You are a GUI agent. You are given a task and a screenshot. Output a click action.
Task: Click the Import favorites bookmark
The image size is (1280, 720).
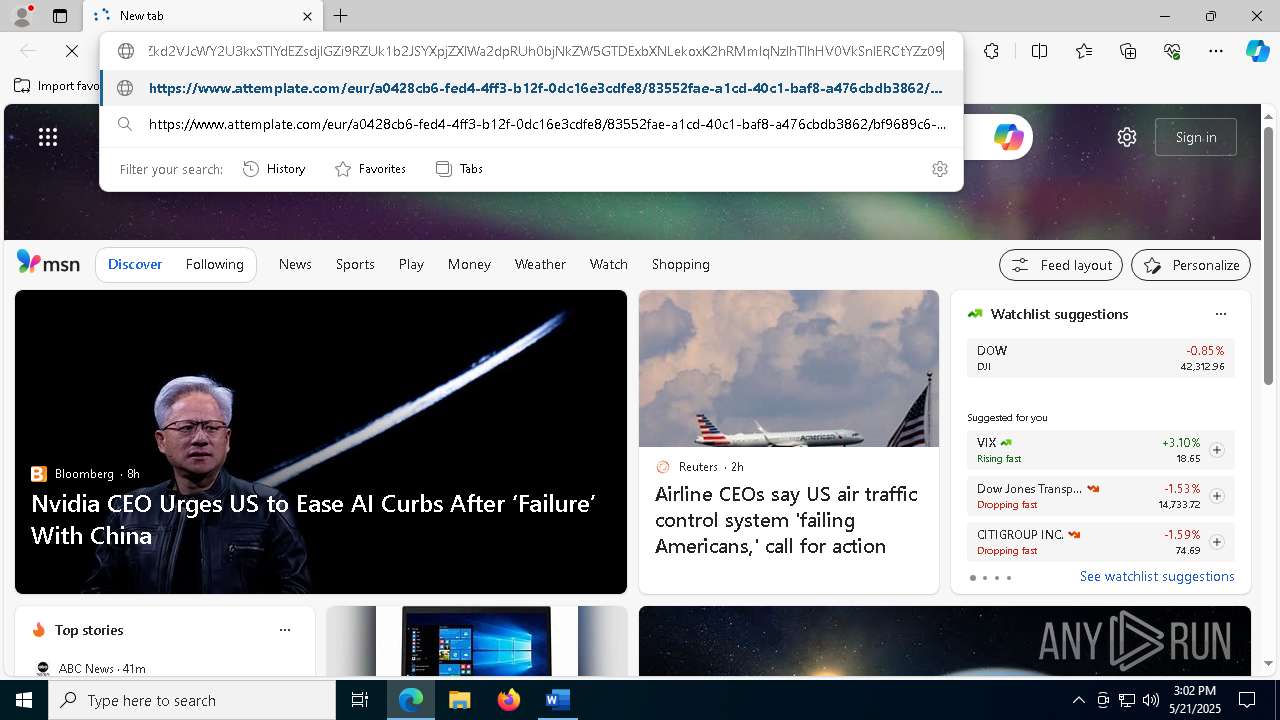click(x=57, y=86)
